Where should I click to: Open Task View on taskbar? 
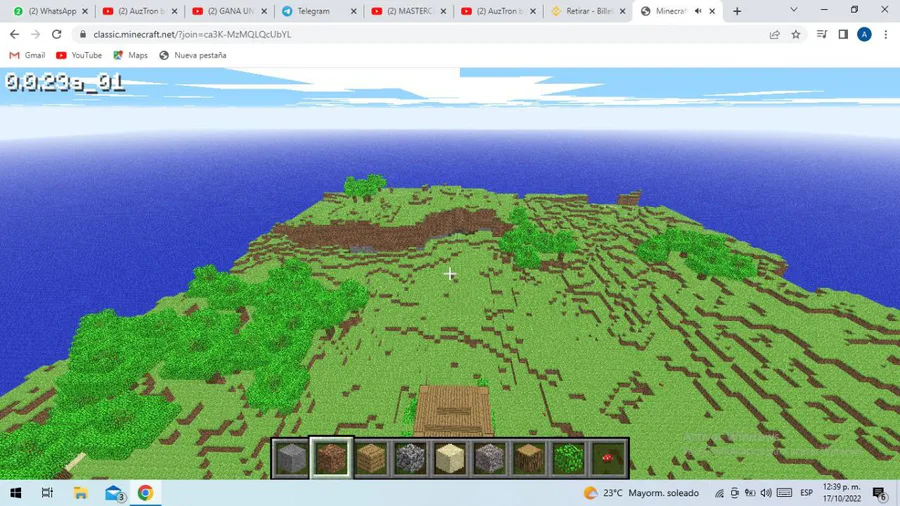click(x=47, y=493)
